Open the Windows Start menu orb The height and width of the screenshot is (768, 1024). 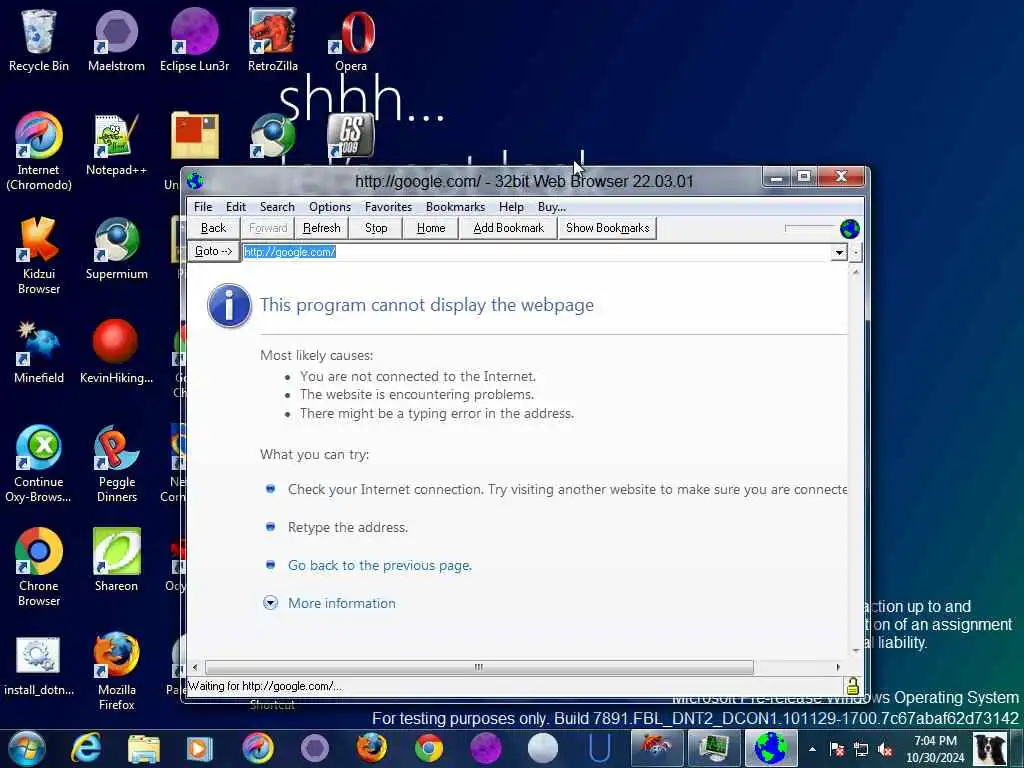(27, 748)
